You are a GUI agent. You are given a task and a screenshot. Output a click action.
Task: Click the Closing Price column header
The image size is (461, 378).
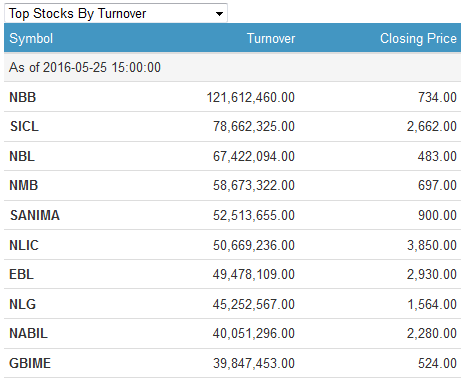click(x=418, y=39)
